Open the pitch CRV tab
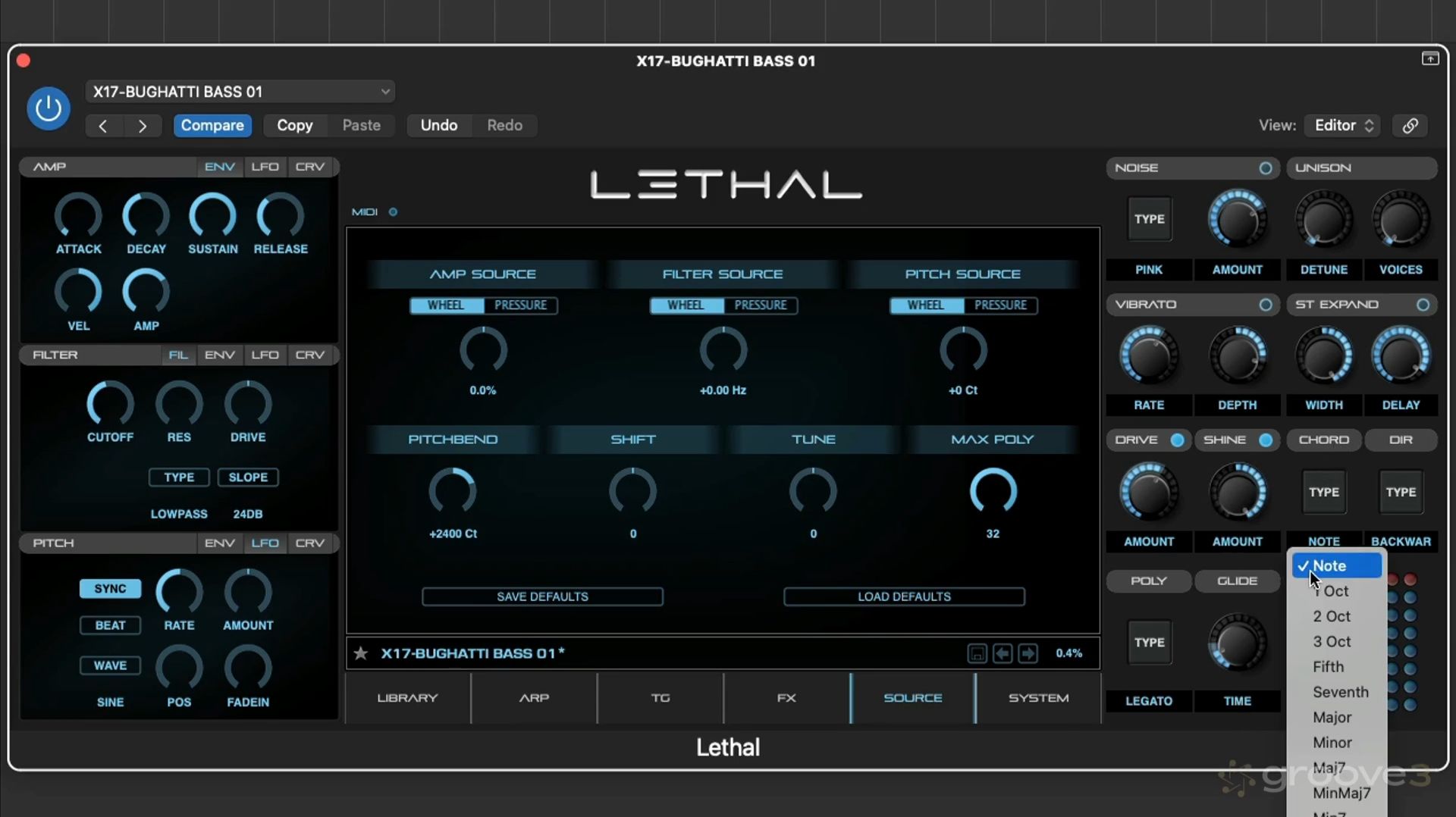This screenshot has height=817, width=1456. coord(309,543)
